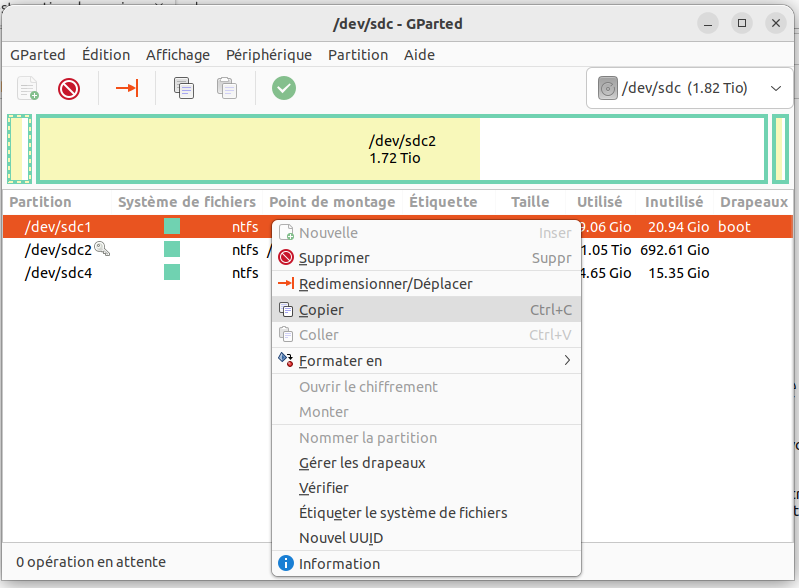Screen dimensions: 799x588
Task: Click the Taille column header
Action: coord(530,202)
